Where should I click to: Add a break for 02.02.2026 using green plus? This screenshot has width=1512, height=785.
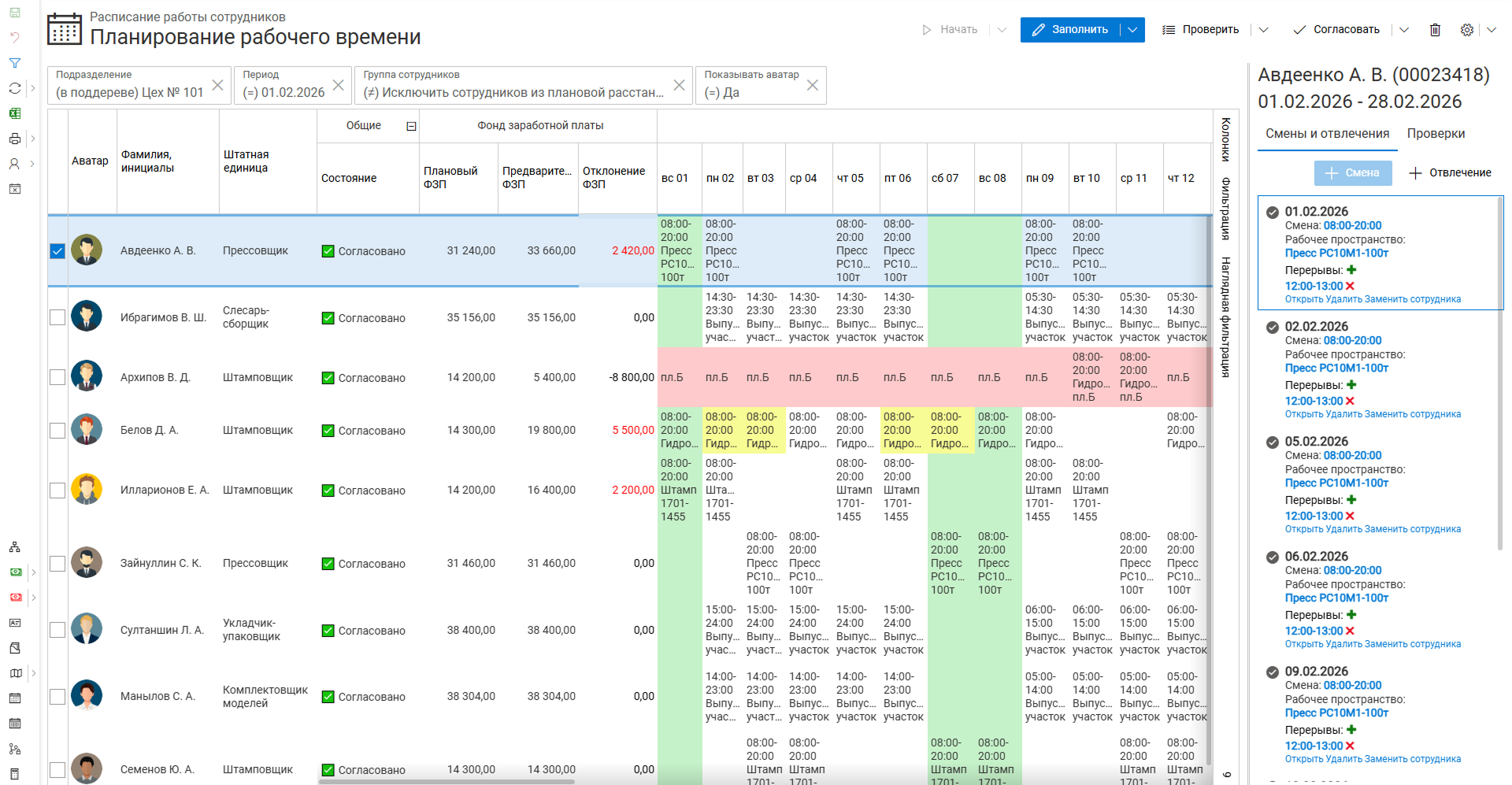tap(1351, 385)
